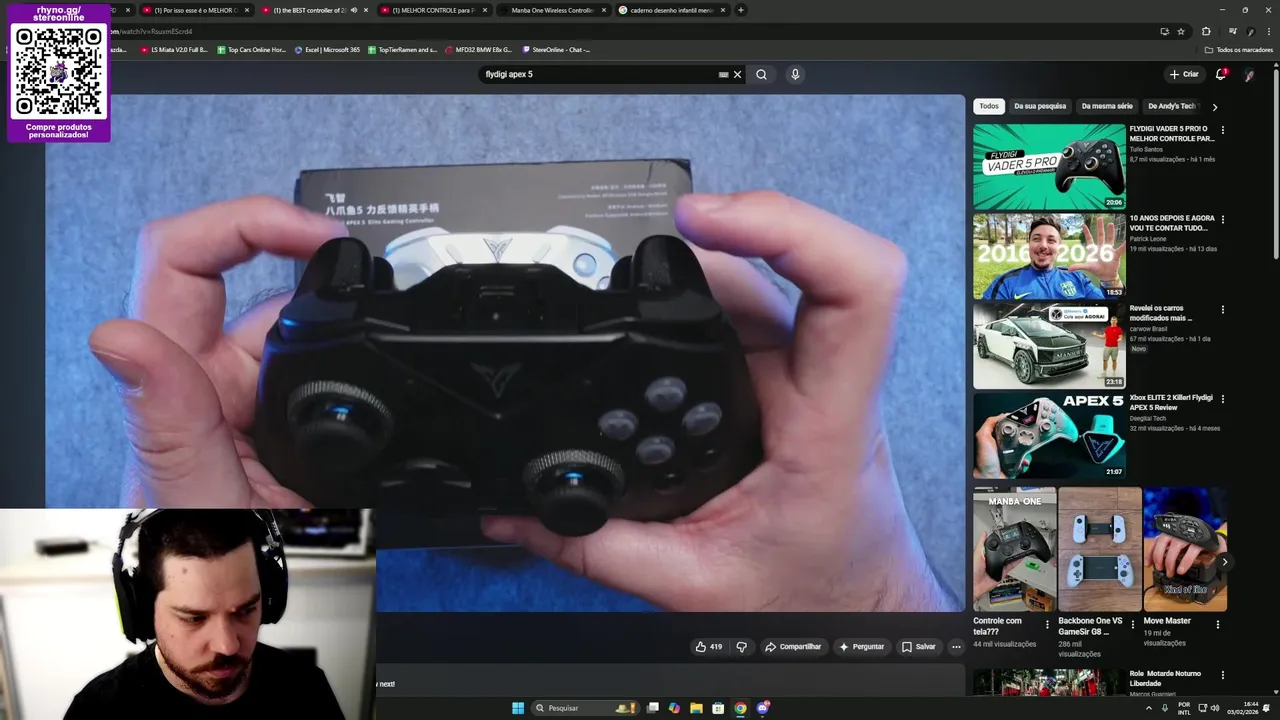
Task: Open a new browser tab
Action: pyautogui.click(x=741, y=10)
